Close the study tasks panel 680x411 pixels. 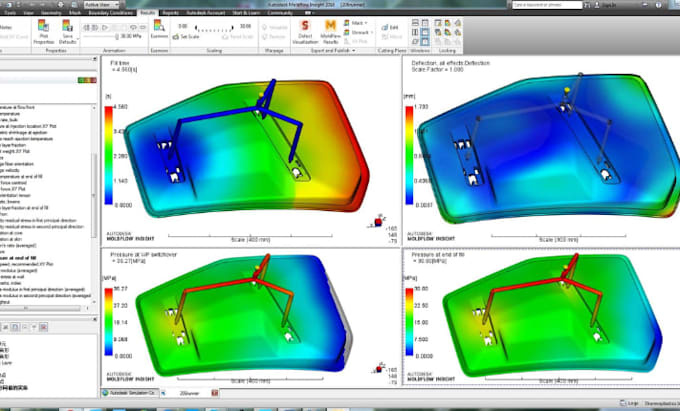coord(95,59)
